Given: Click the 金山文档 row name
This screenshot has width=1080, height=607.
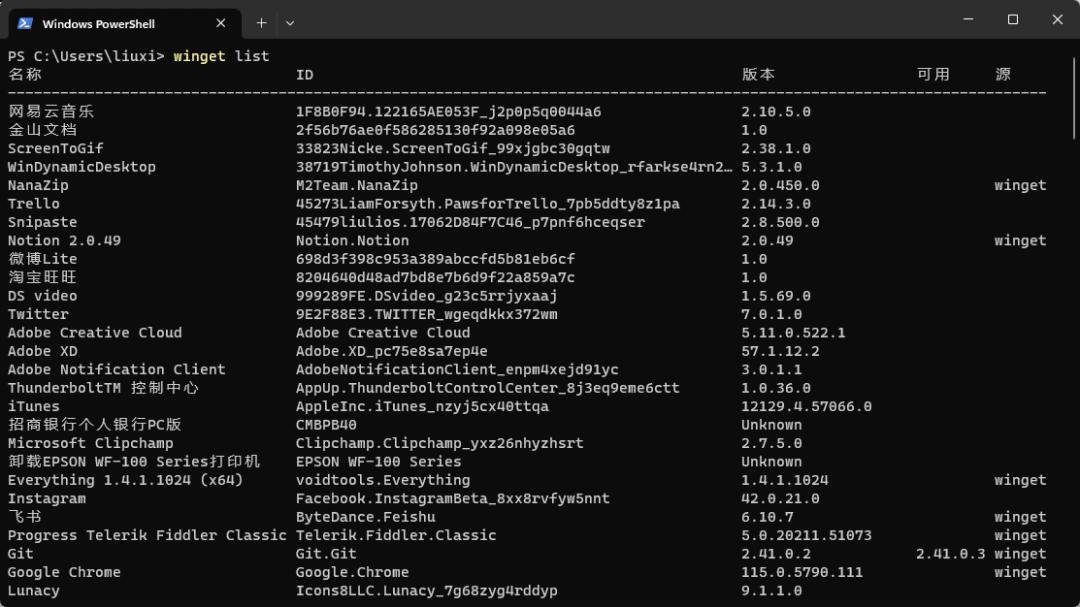Looking at the screenshot, I should 43,130.
